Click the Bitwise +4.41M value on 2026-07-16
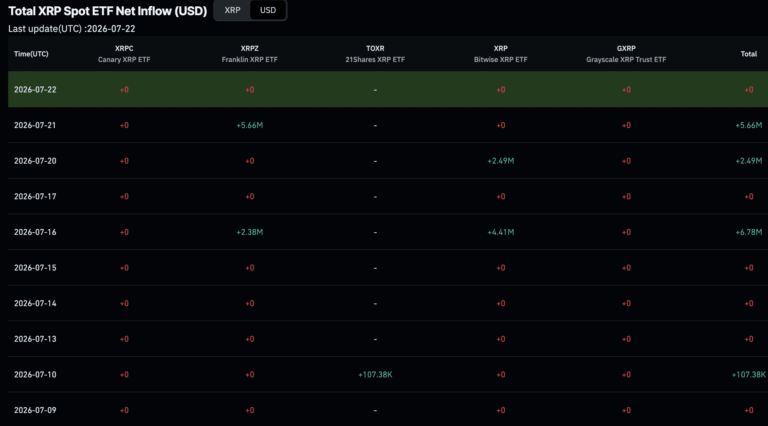768x426 pixels. coord(501,232)
